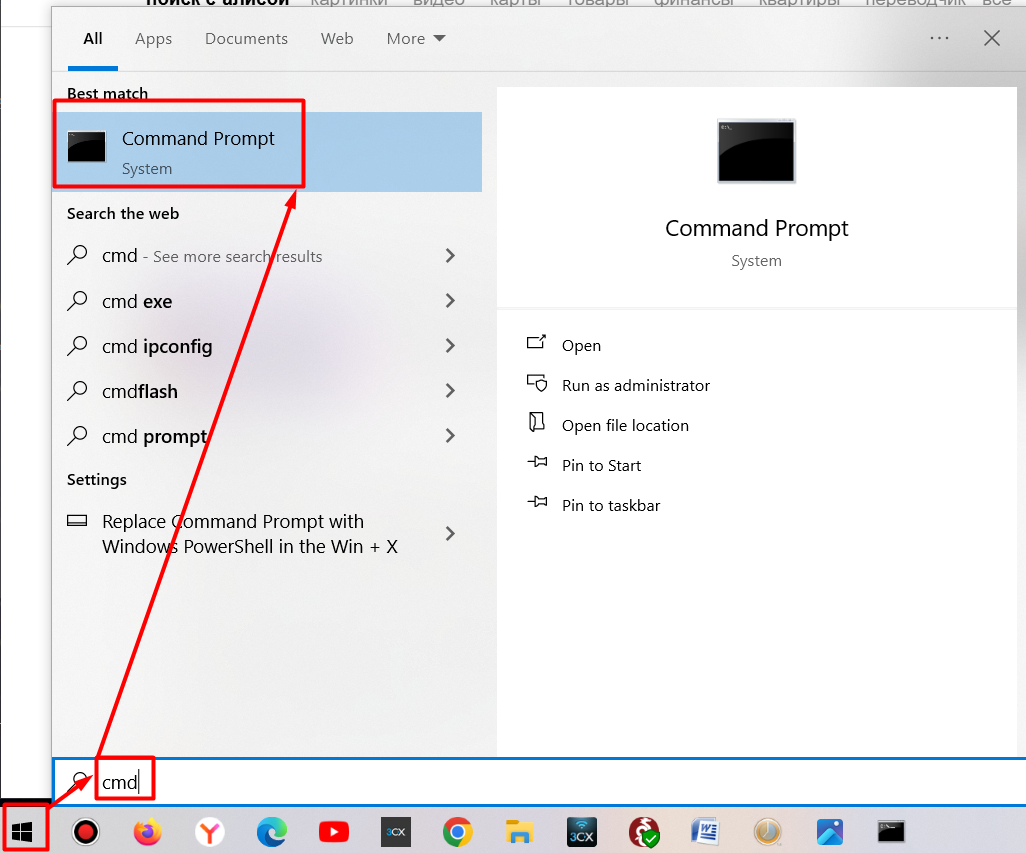Click the Windows Start button

tap(24, 830)
